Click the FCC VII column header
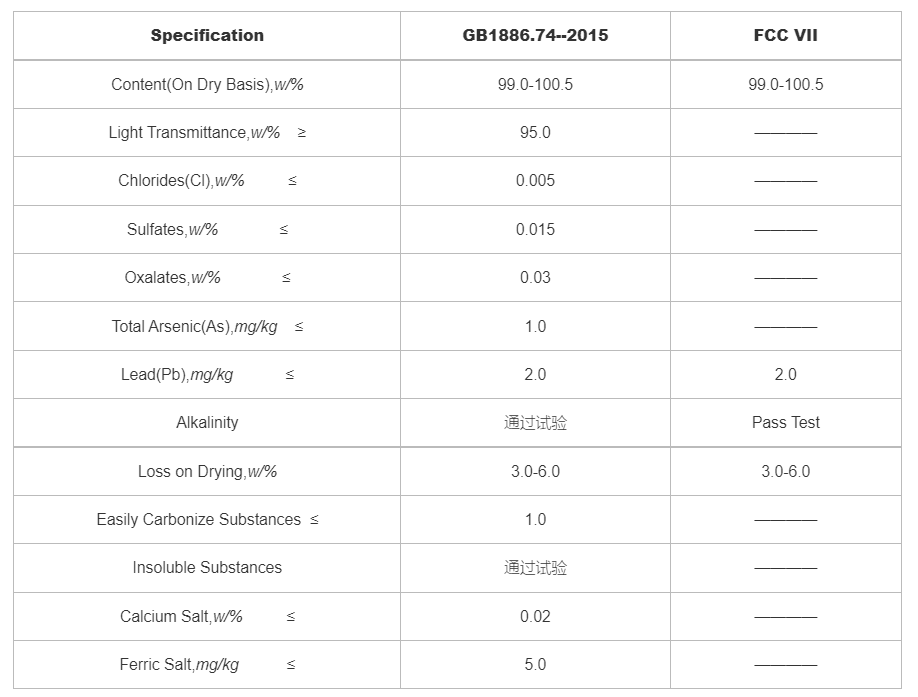Image resolution: width=918 pixels, height=697 pixels. (785, 35)
